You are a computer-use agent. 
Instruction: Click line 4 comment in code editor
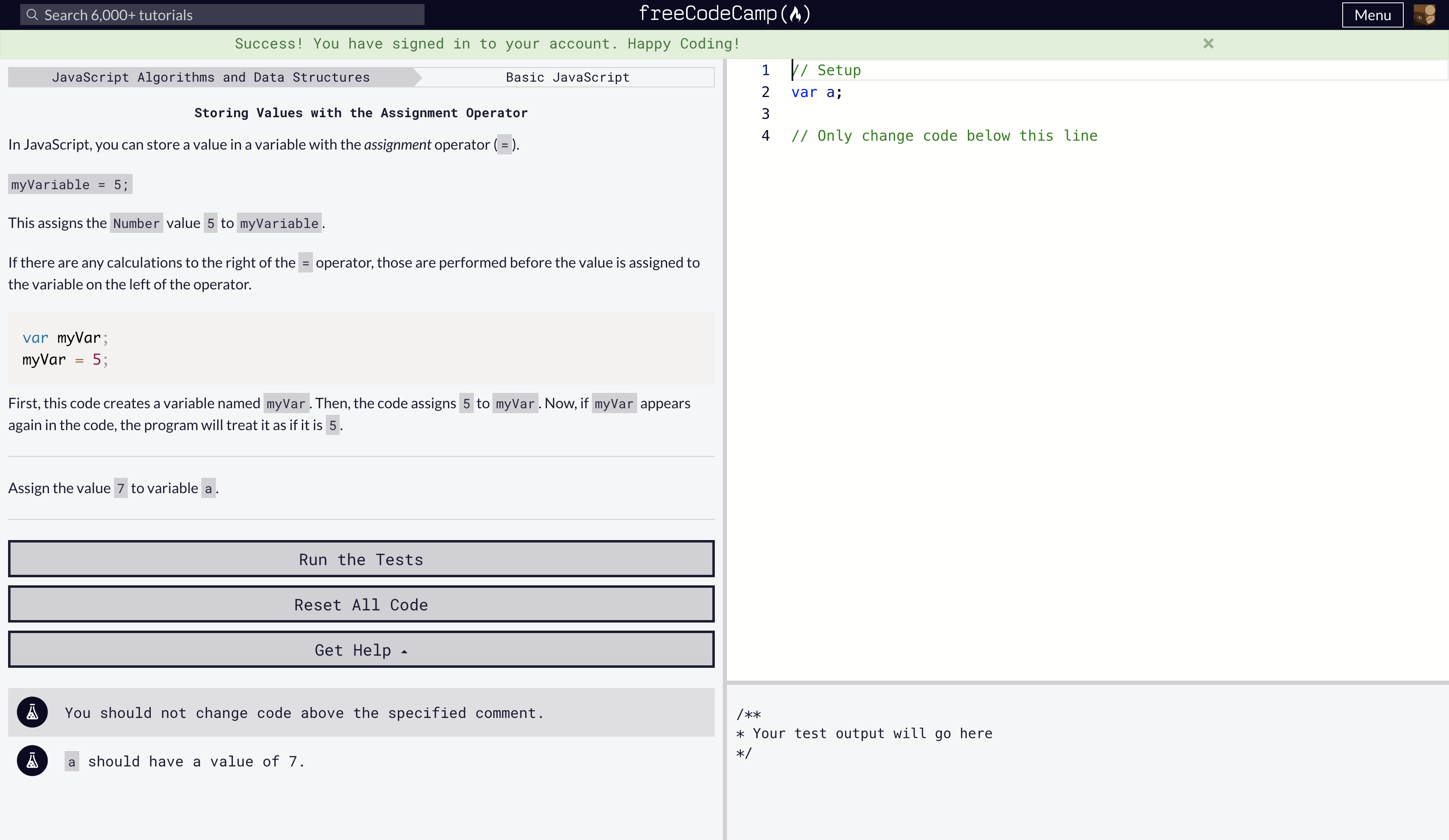coord(944,136)
